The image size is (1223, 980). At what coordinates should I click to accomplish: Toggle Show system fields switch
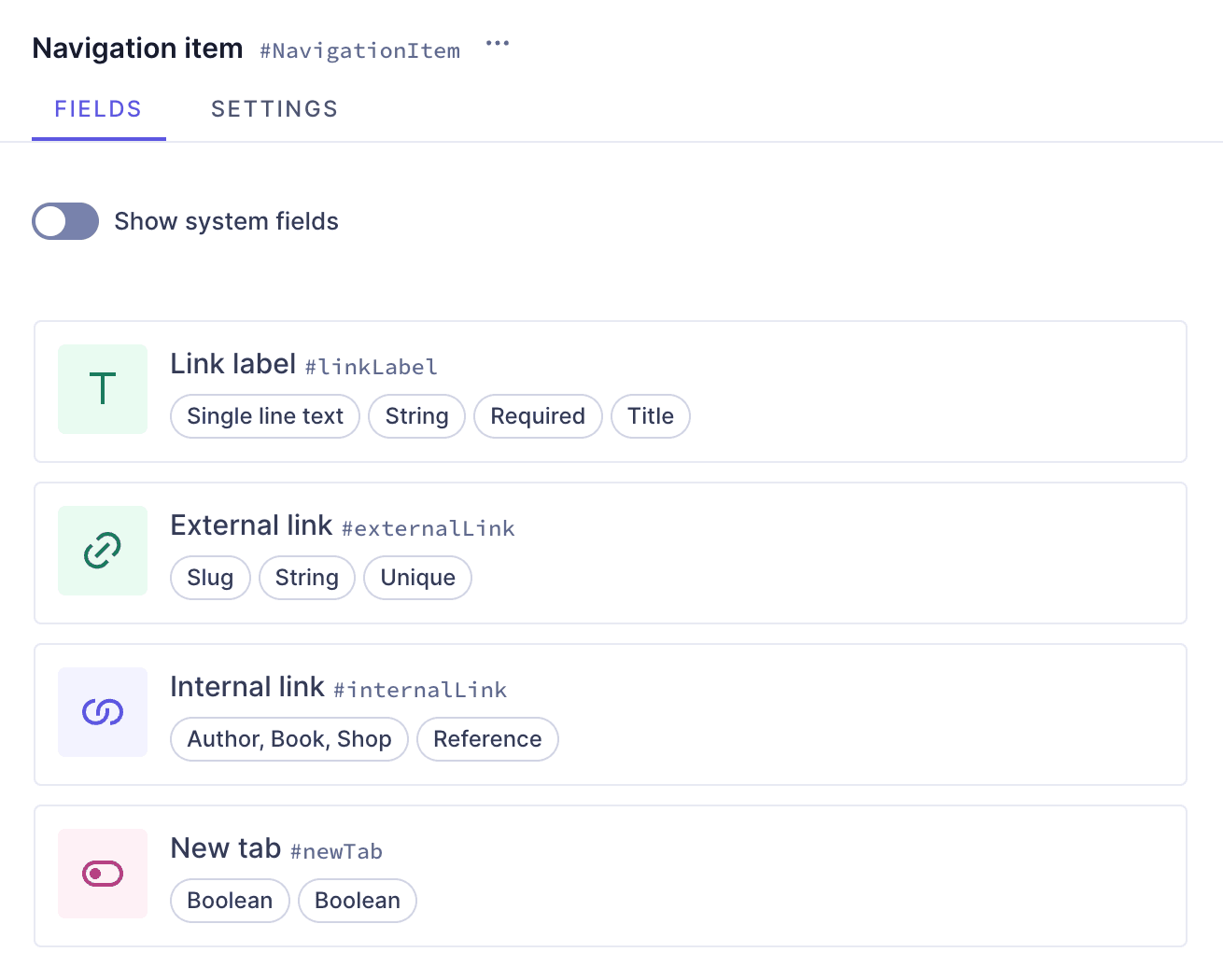(65, 221)
